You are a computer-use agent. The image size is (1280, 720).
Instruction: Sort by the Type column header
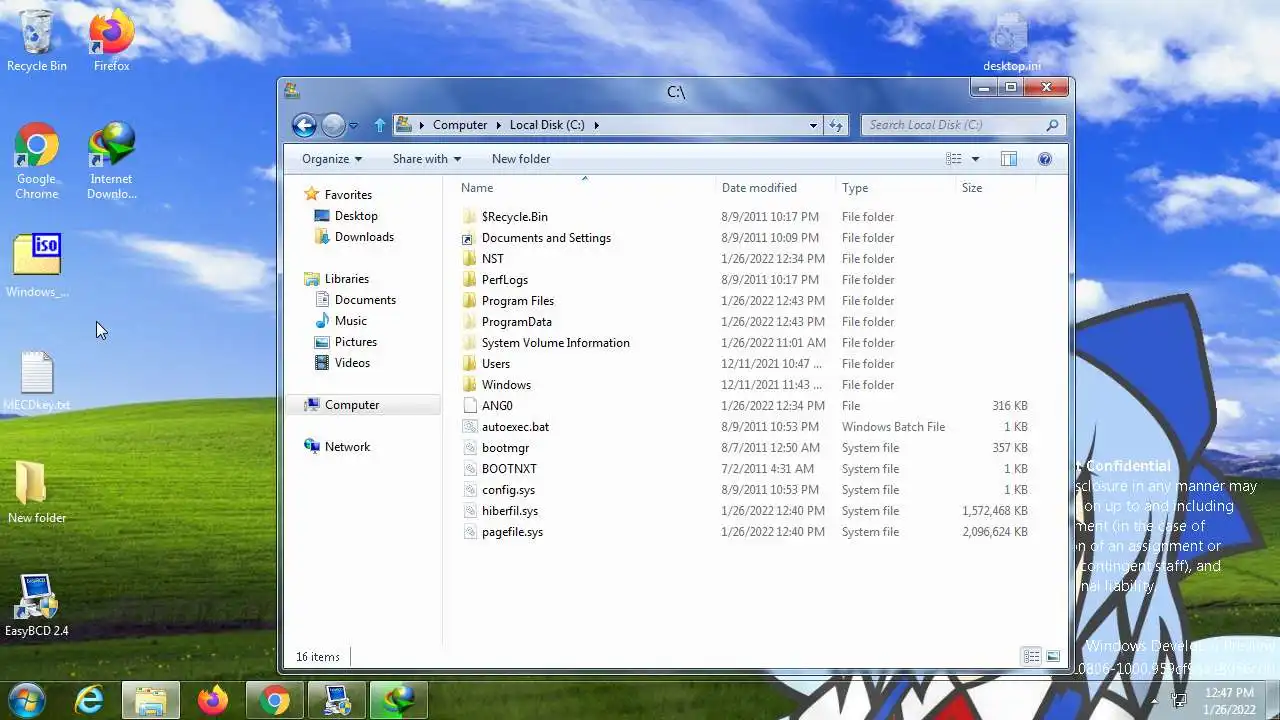[896, 188]
